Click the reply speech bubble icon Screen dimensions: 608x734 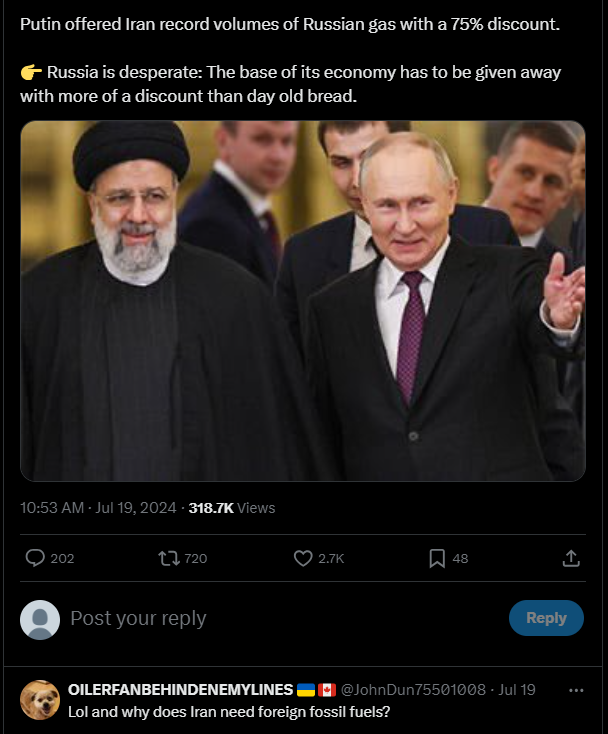tap(35, 558)
